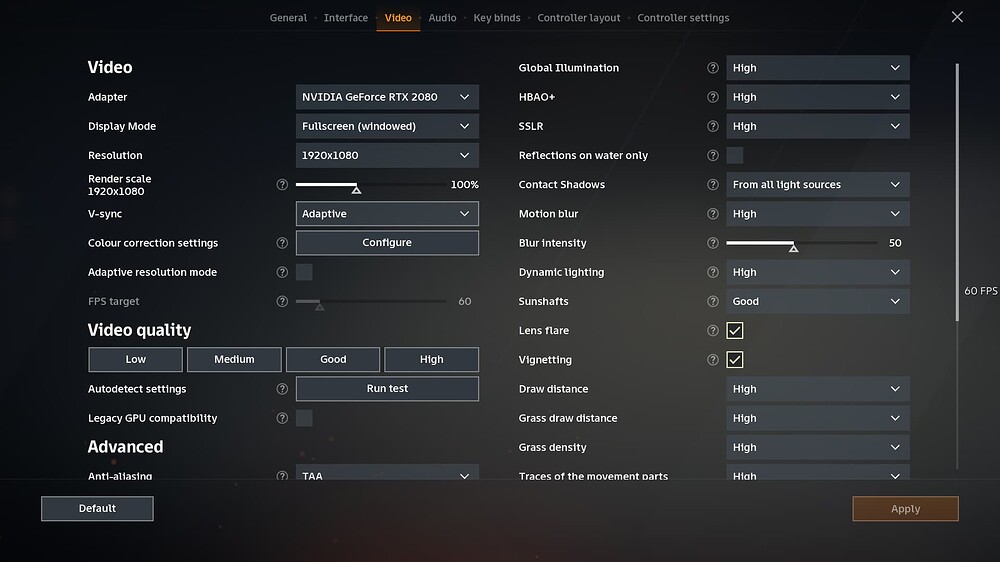The width and height of the screenshot is (1000, 562).
Task: Show help for Lens flare
Action: pos(713,330)
